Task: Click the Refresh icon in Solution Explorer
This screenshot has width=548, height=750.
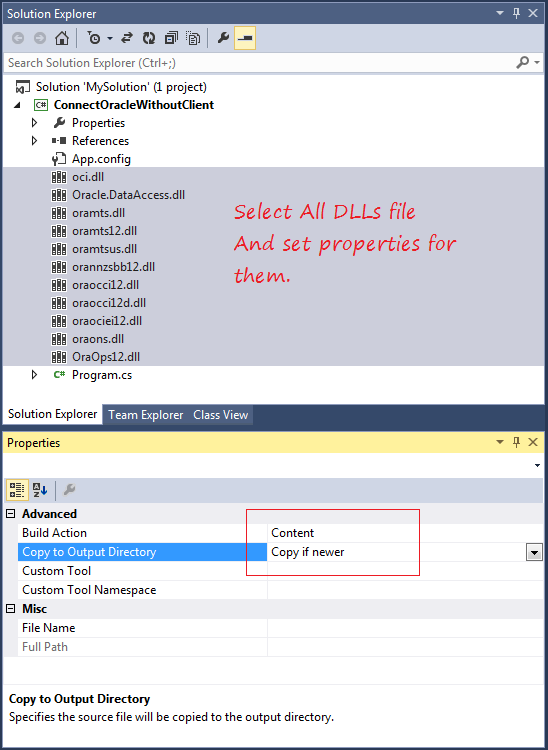Action: pos(149,38)
